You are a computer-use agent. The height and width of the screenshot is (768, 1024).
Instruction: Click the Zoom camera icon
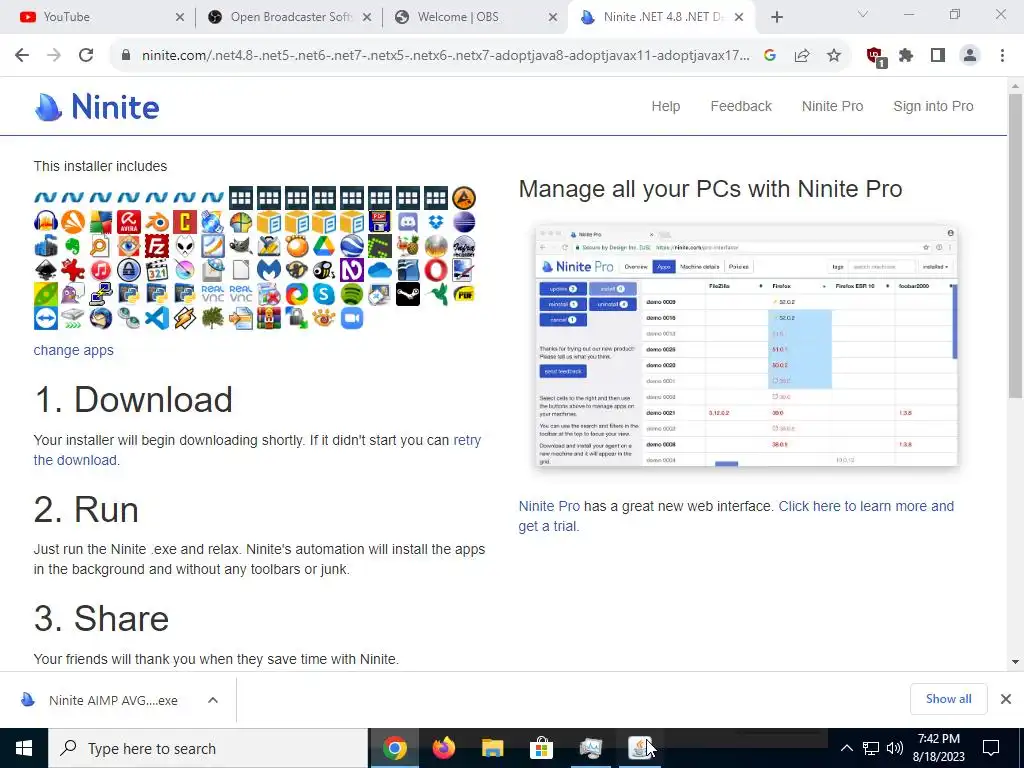coord(352,318)
